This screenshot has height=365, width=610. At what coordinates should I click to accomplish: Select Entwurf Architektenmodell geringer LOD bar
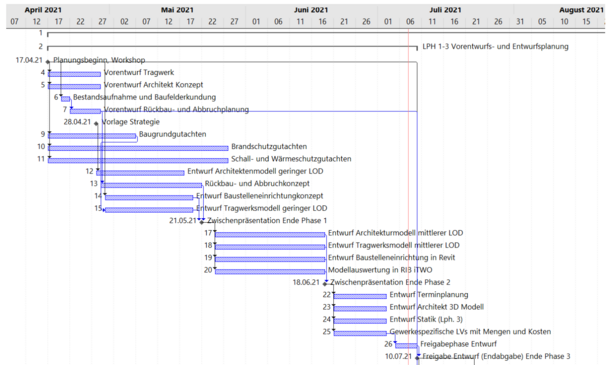click(x=140, y=173)
